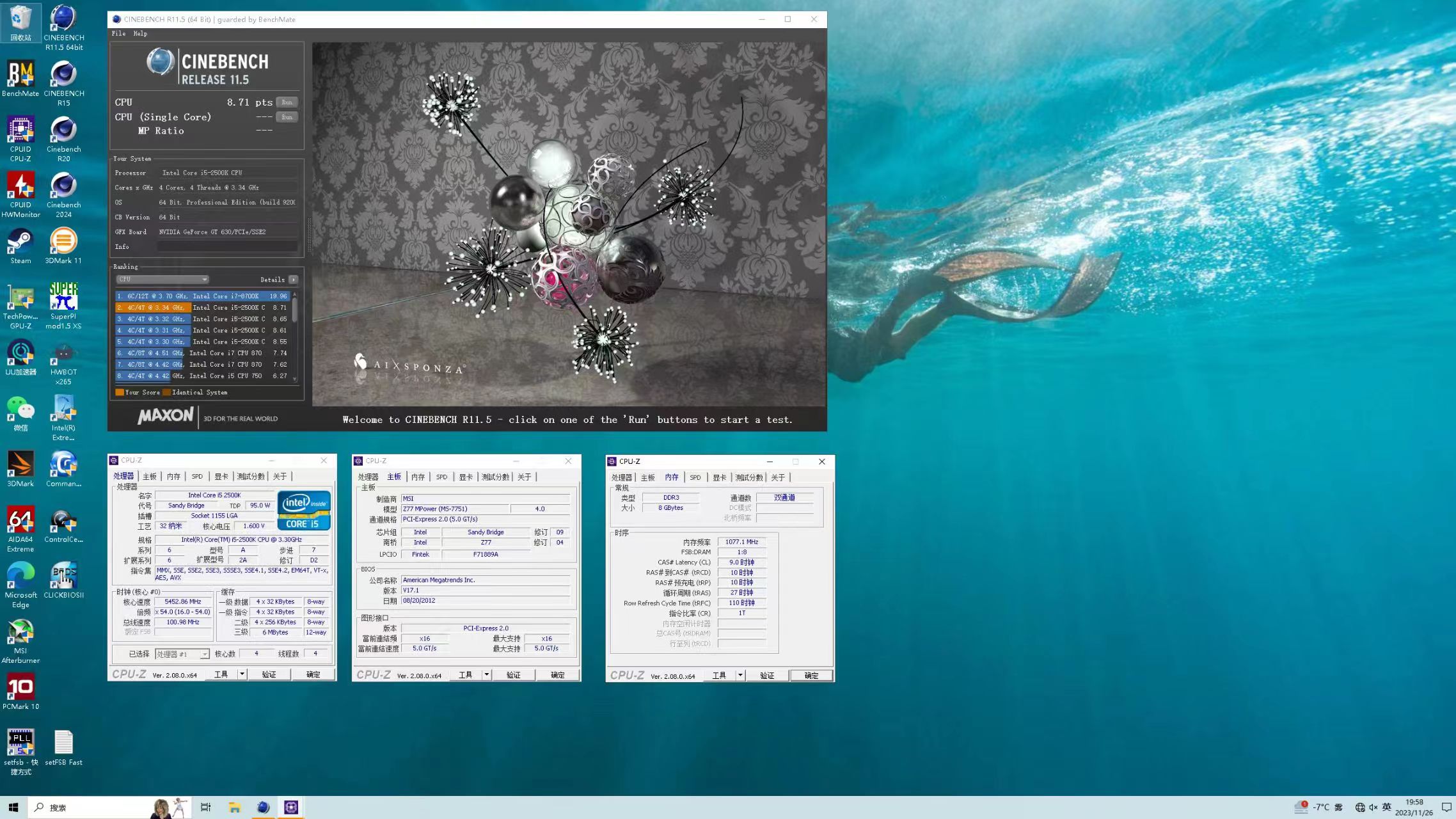Launch Command Center desktop icon
Viewport: 1456px width, 819px height.
[x=63, y=469]
